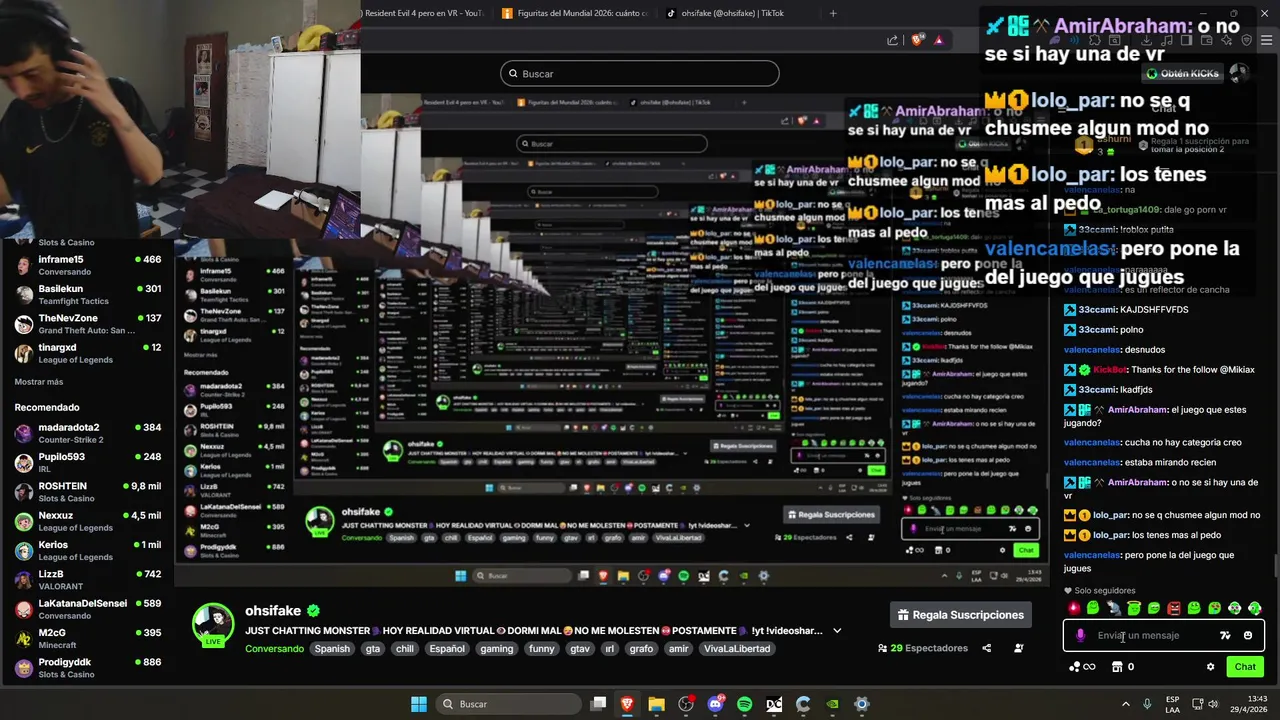Click the verified badge next to ohsifake
This screenshot has height=720, width=1280.
(x=313, y=611)
